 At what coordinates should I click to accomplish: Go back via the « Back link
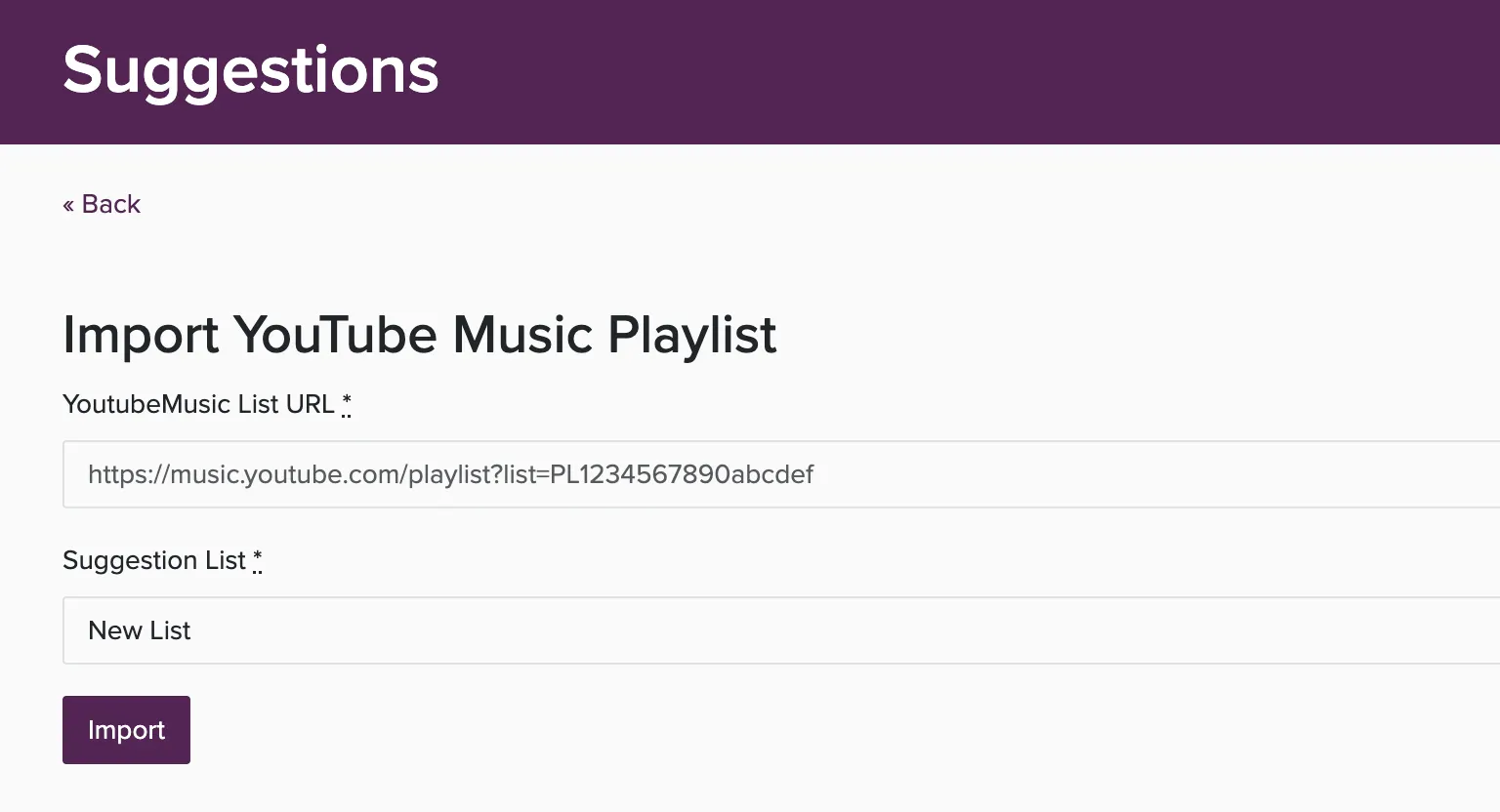102,204
